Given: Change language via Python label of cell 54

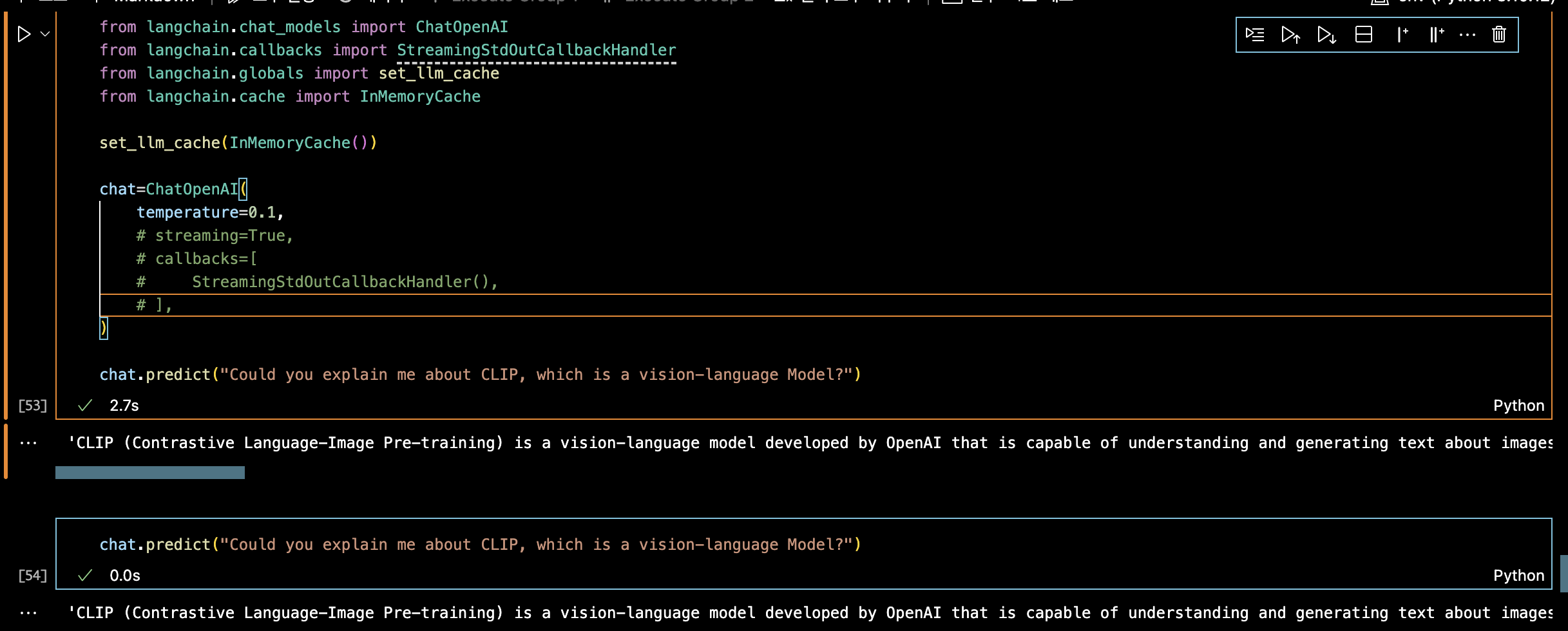Looking at the screenshot, I should click(1518, 576).
